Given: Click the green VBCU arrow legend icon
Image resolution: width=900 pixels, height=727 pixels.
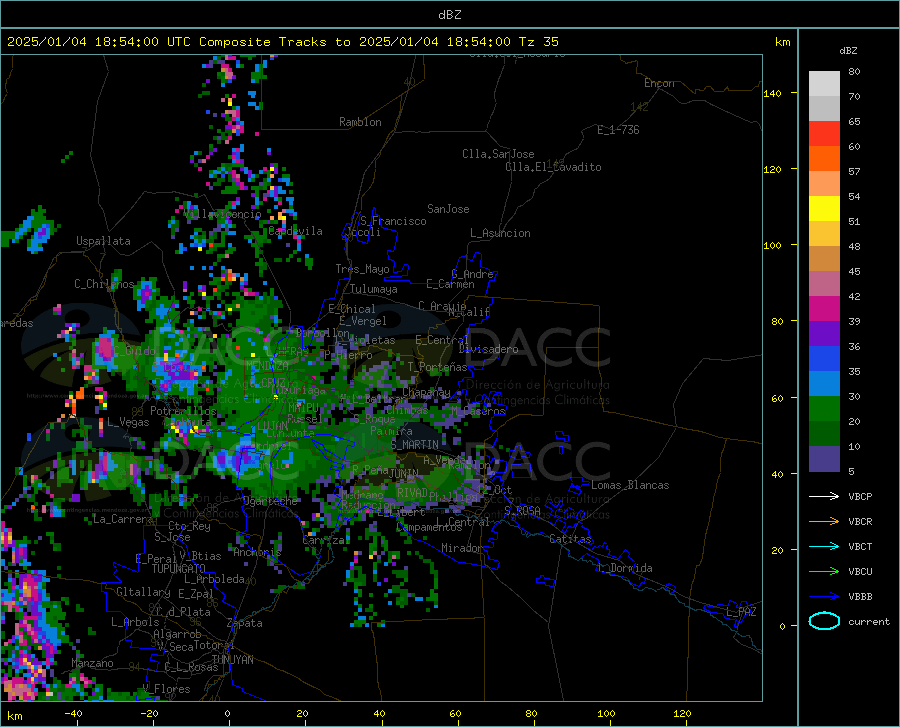Looking at the screenshot, I should (x=824, y=572).
